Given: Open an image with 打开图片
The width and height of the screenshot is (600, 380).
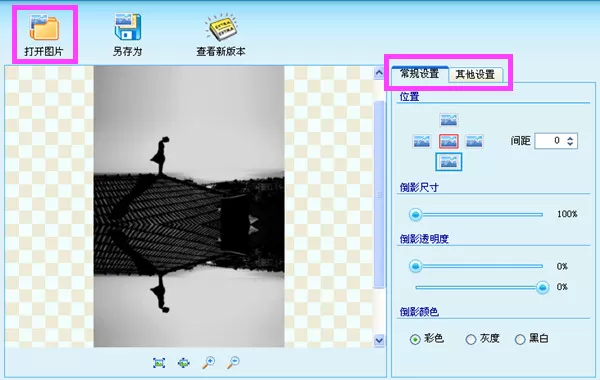Looking at the screenshot, I should click(x=44, y=34).
